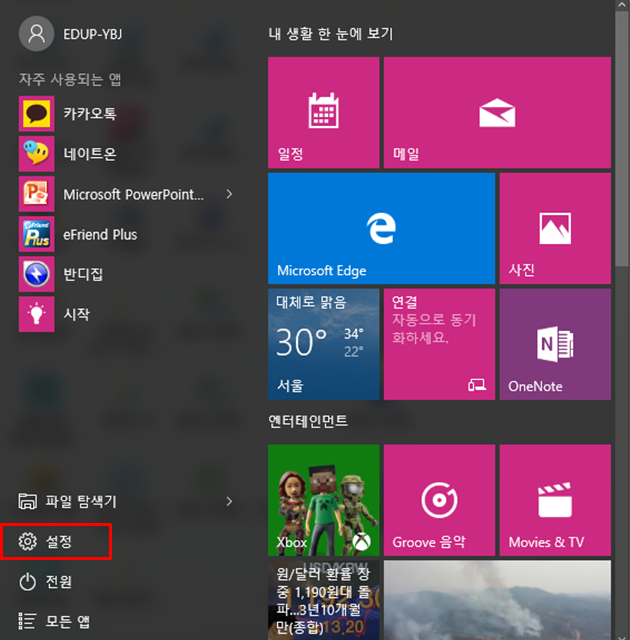This screenshot has width=630, height=640.
Task: Click the Start menu scrollbar up arrow
Action: pos(622,5)
